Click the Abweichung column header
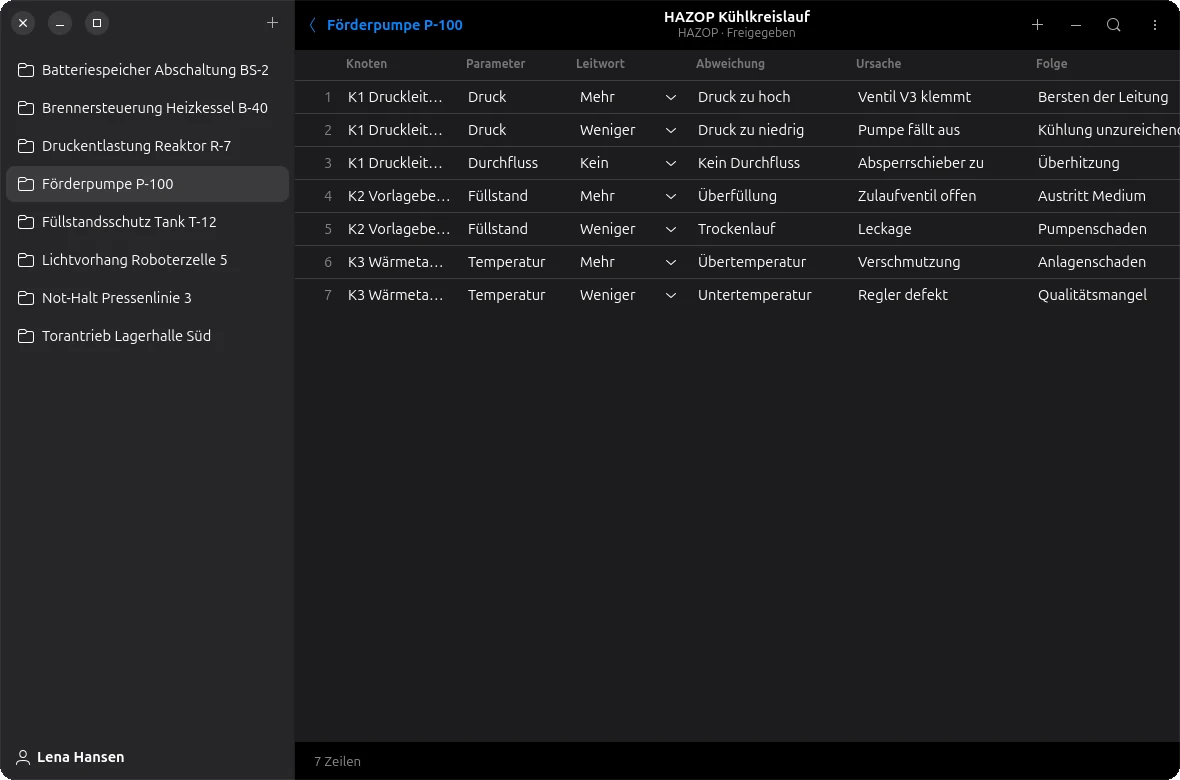 pos(730,64)
